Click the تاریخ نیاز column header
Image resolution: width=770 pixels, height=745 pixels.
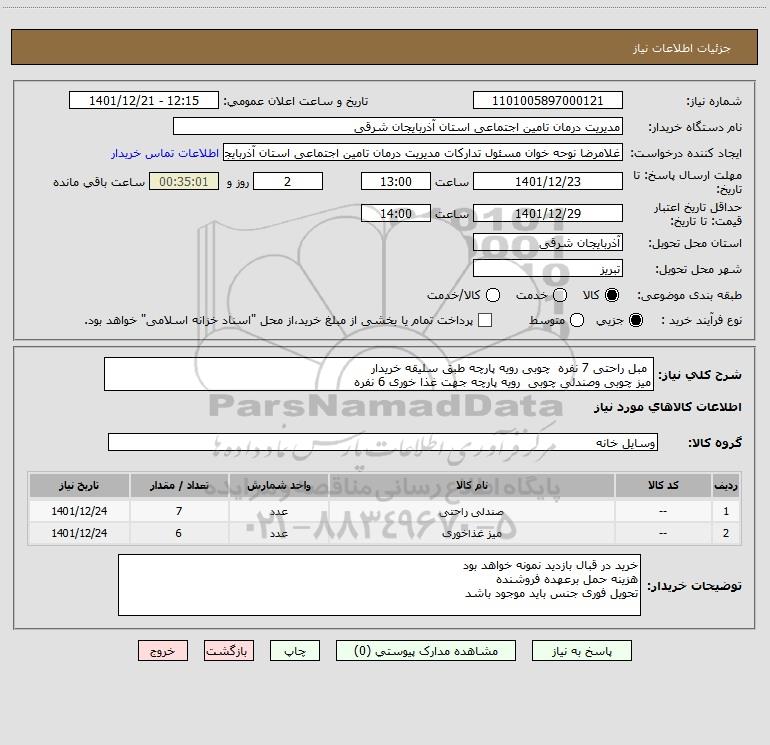pos(79,485)
